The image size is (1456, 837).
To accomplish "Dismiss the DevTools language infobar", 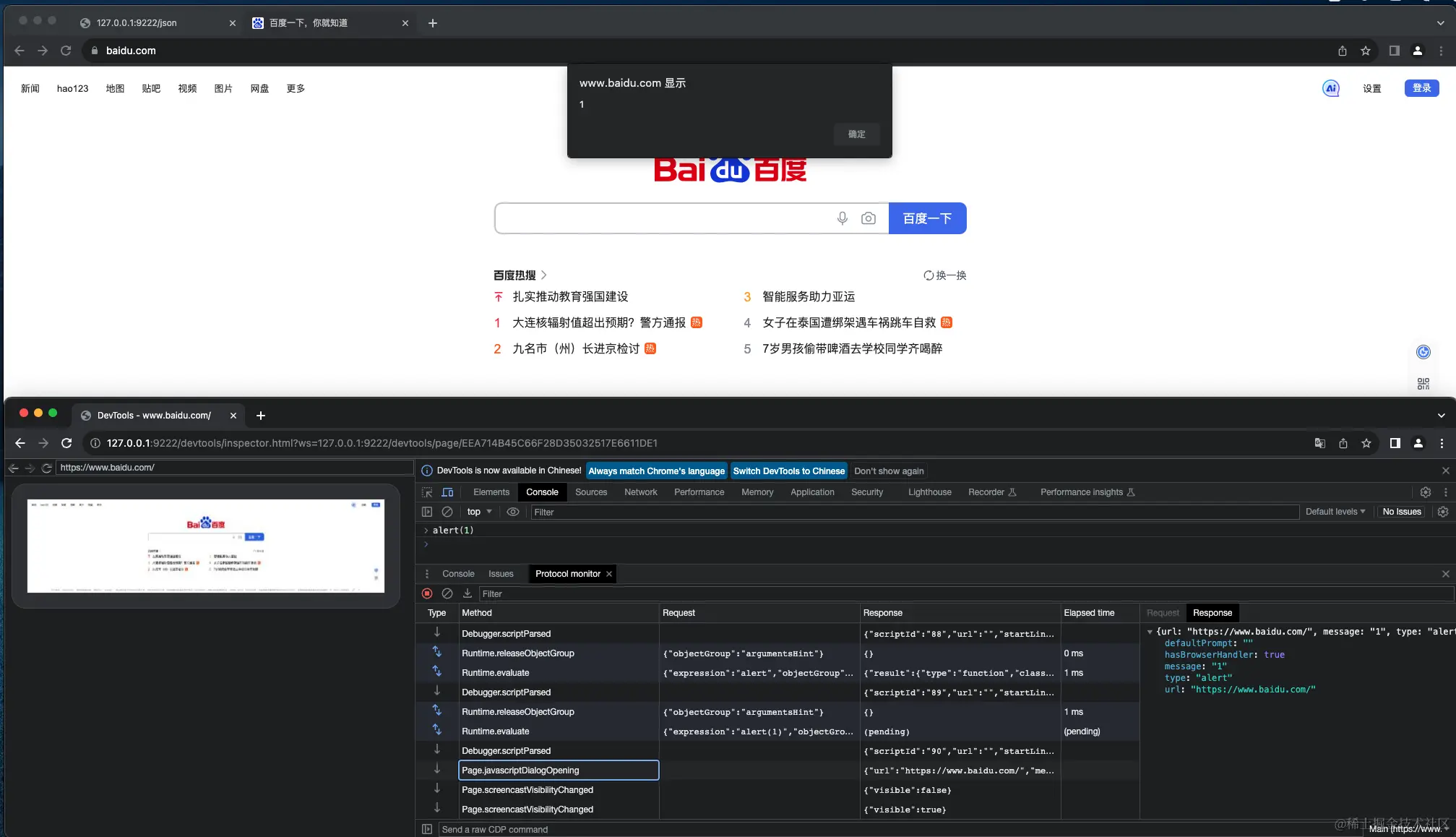I will 1445,471.
